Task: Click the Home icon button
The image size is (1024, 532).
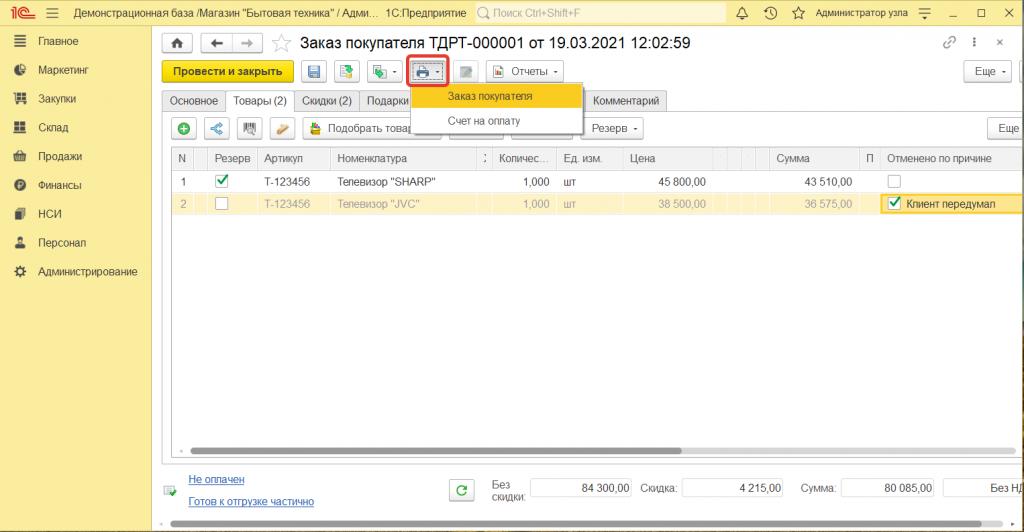Action: [177, 44]
